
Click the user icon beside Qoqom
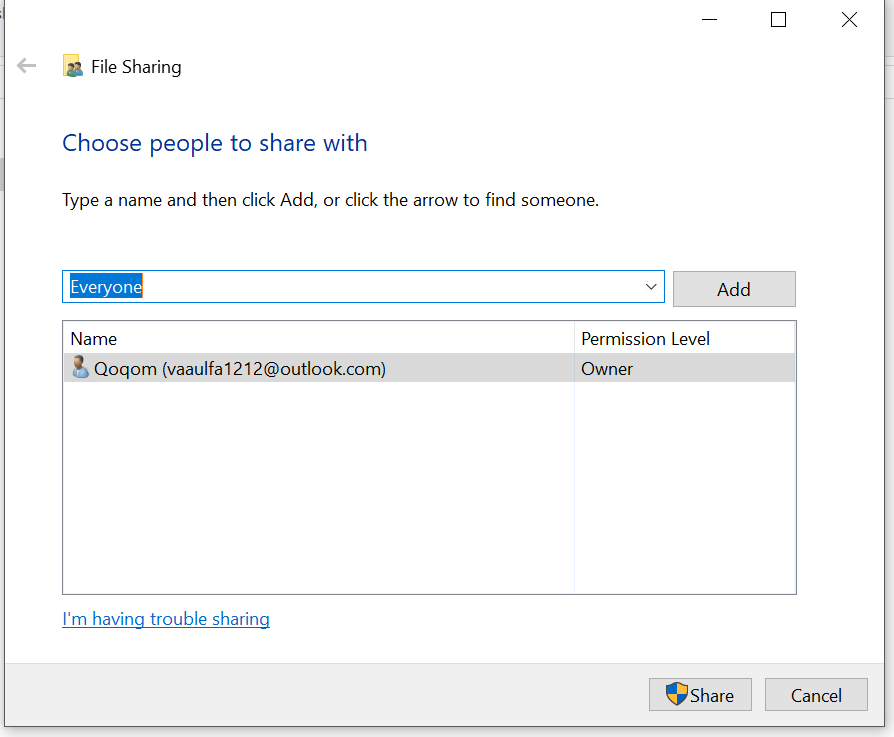80,367
